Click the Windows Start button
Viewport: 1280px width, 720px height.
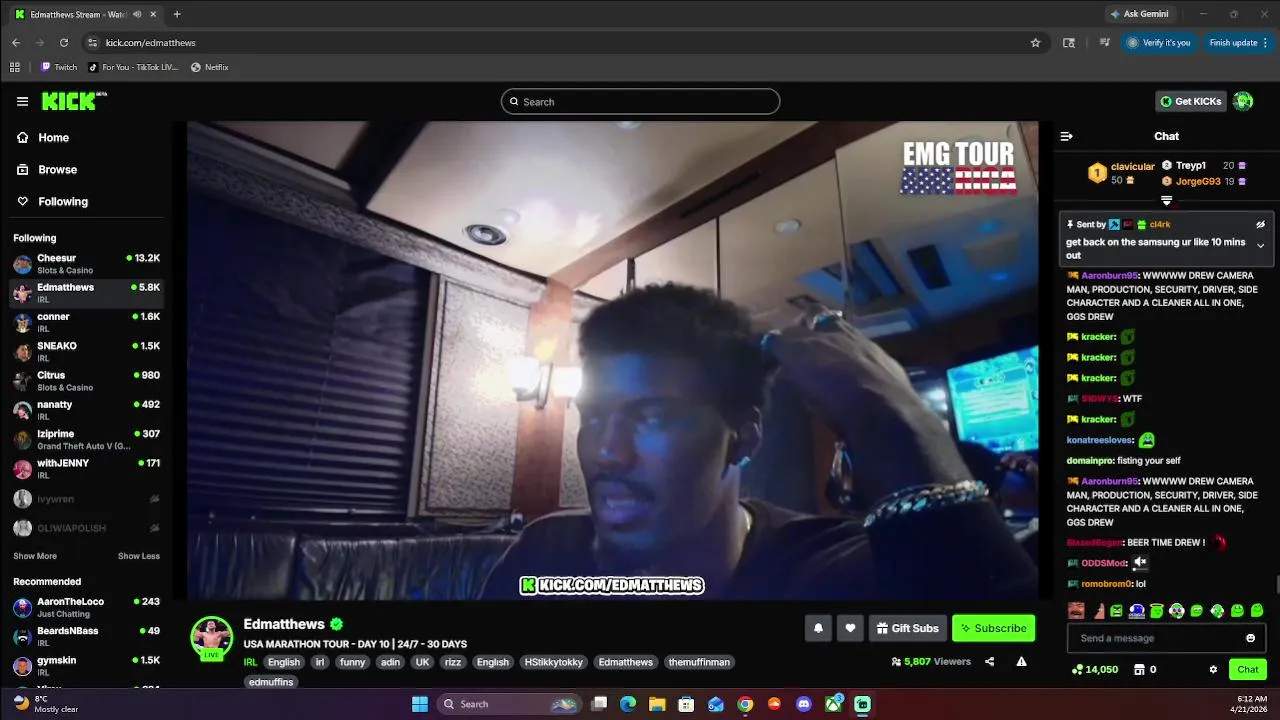420,704
